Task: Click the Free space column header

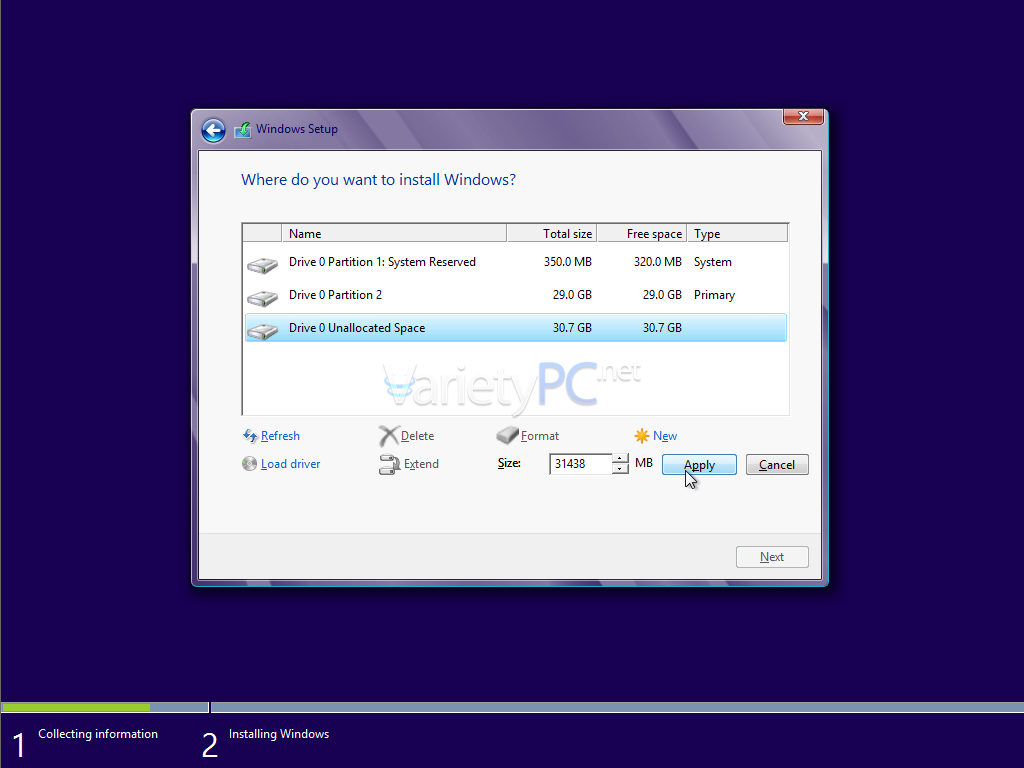Action: pos(642,233)
